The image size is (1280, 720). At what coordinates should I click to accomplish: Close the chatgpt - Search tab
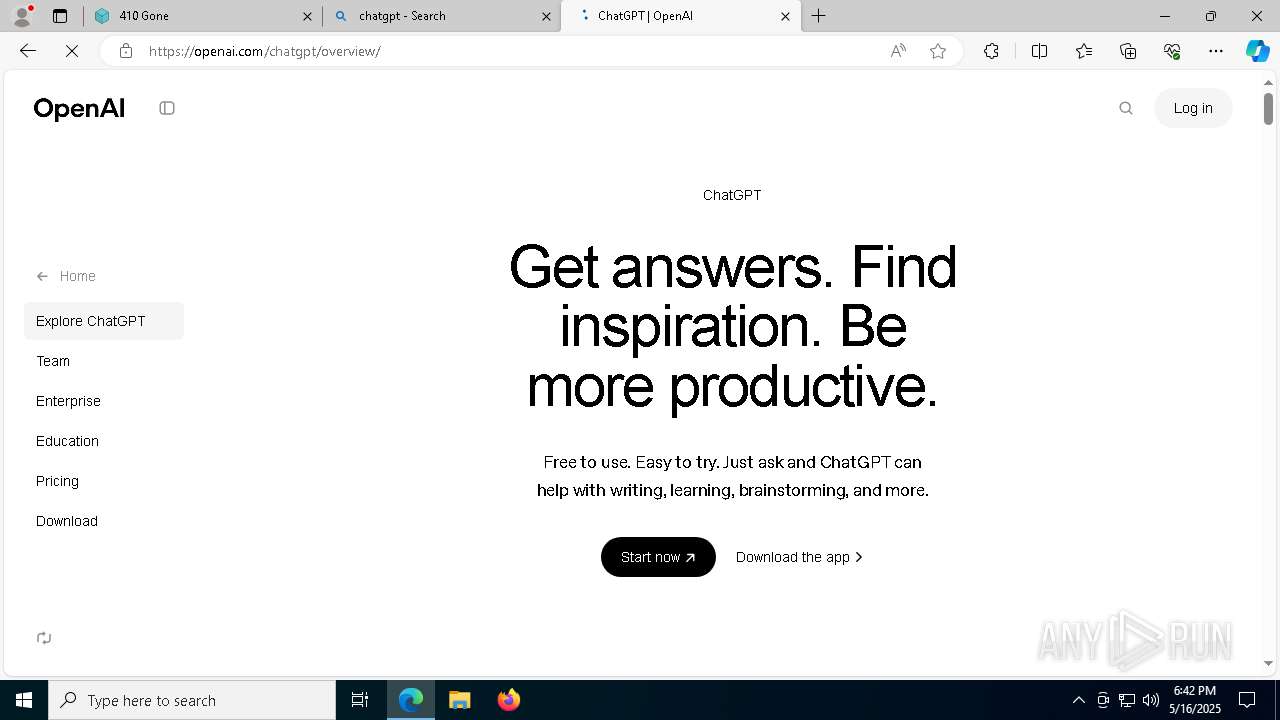tap(546, 16)
